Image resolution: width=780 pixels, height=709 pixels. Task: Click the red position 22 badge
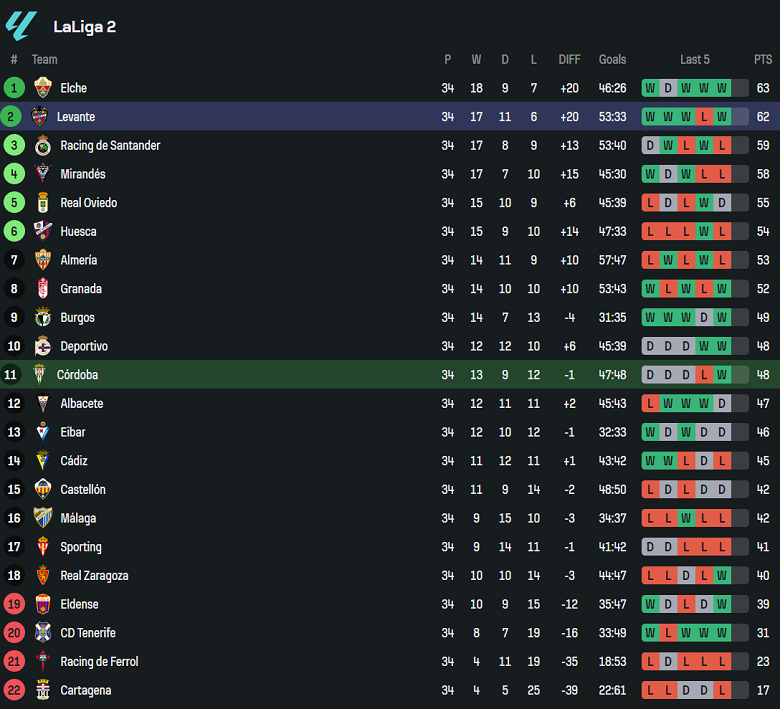[14, 690]
